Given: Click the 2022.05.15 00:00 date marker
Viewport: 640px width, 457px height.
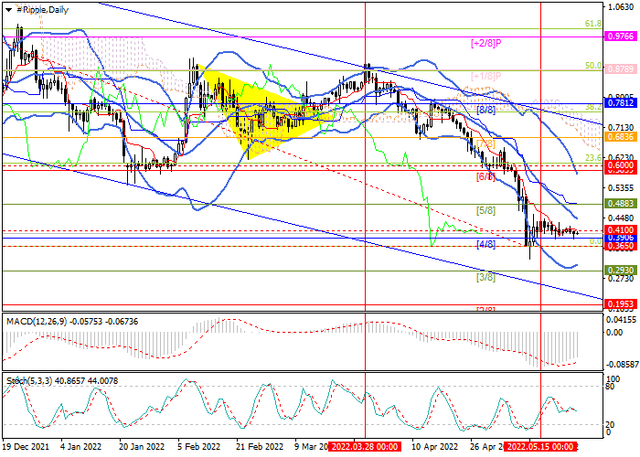Looking at the screenshot, I should tap(540, 449).
